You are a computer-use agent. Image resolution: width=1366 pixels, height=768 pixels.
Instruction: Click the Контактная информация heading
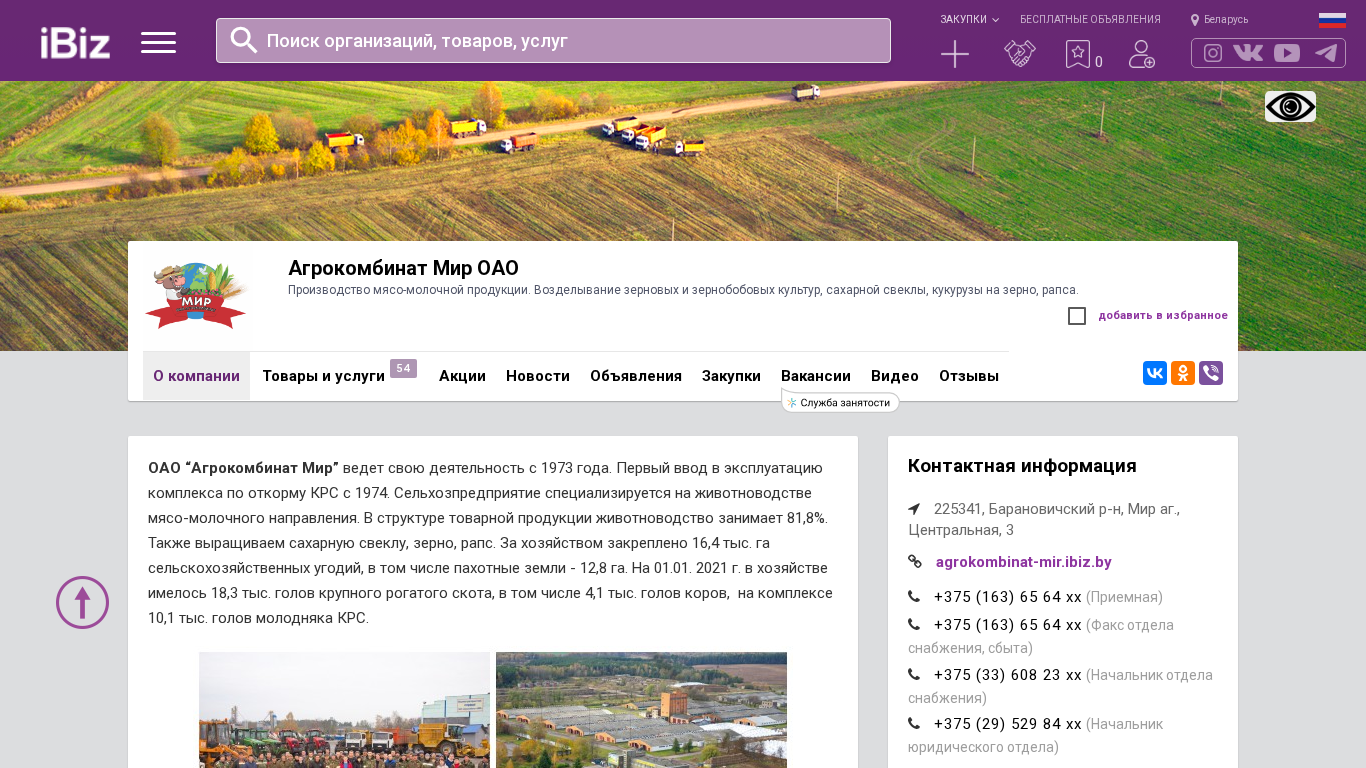tap(1022, 466)
